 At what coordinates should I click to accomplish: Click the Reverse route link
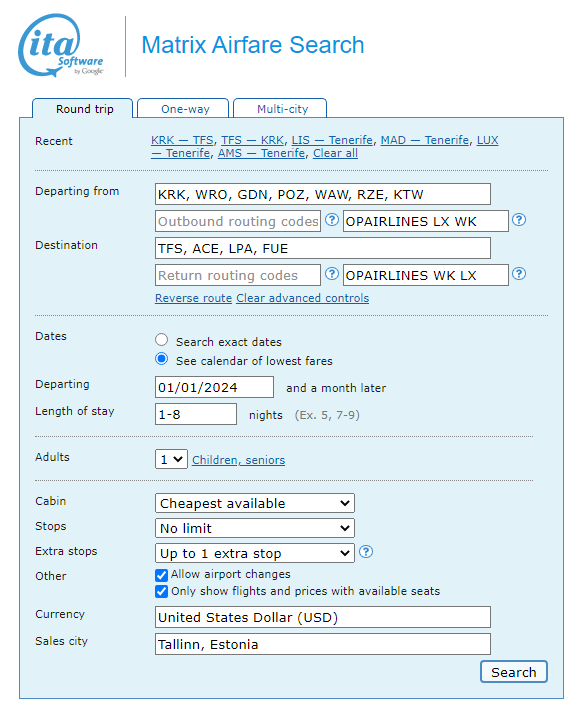tap(193, 298)
